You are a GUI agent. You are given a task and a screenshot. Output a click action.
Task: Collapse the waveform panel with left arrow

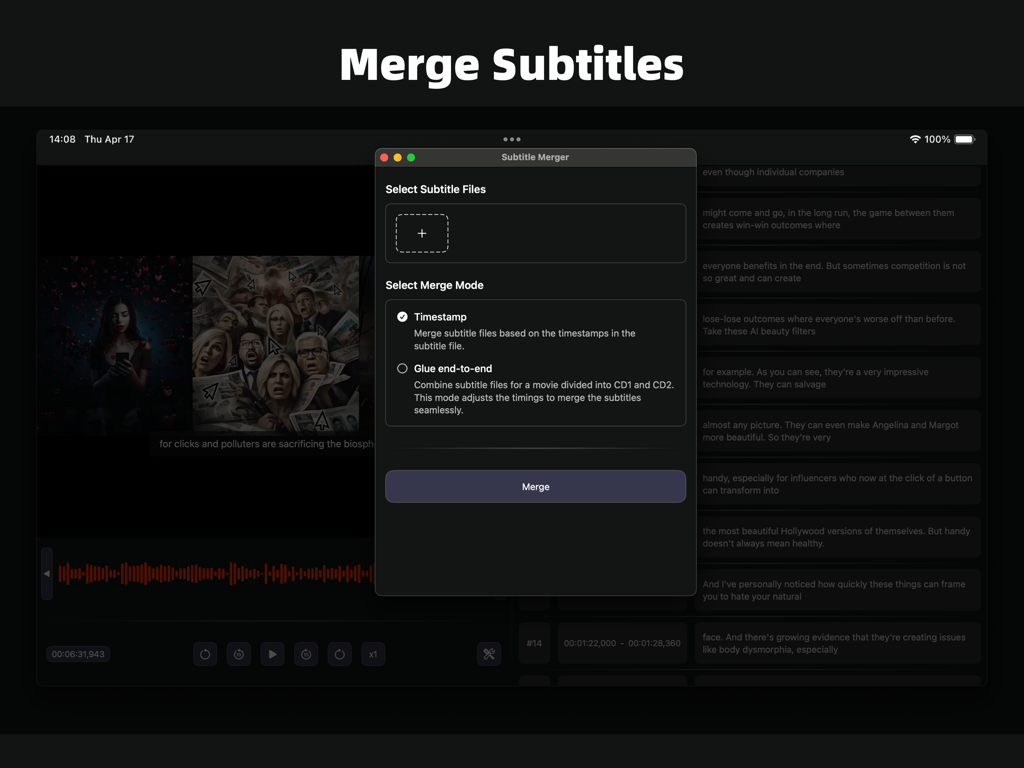coord(46,573)
